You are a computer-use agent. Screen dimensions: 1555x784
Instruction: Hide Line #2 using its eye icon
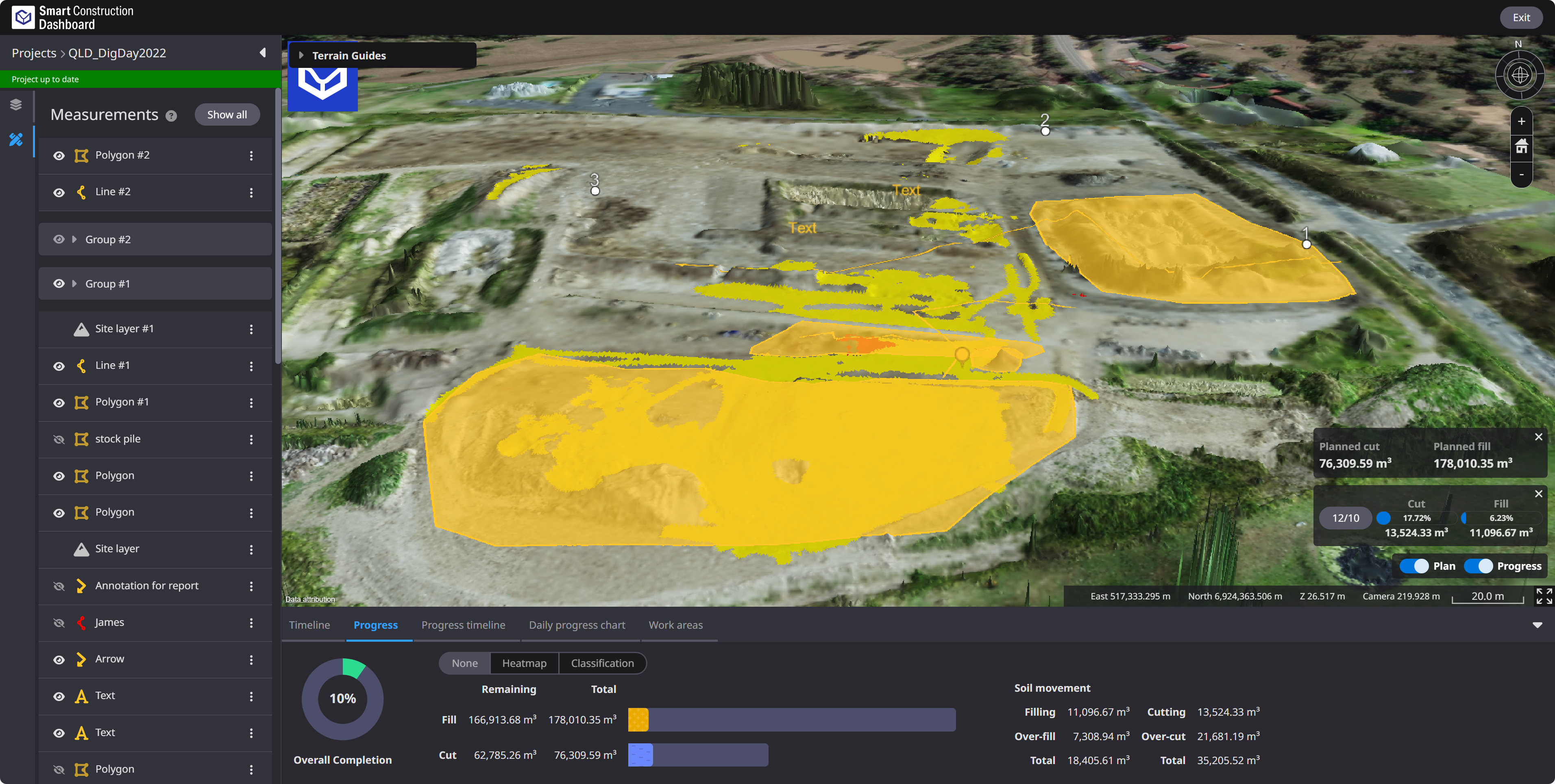click(59, 192)
